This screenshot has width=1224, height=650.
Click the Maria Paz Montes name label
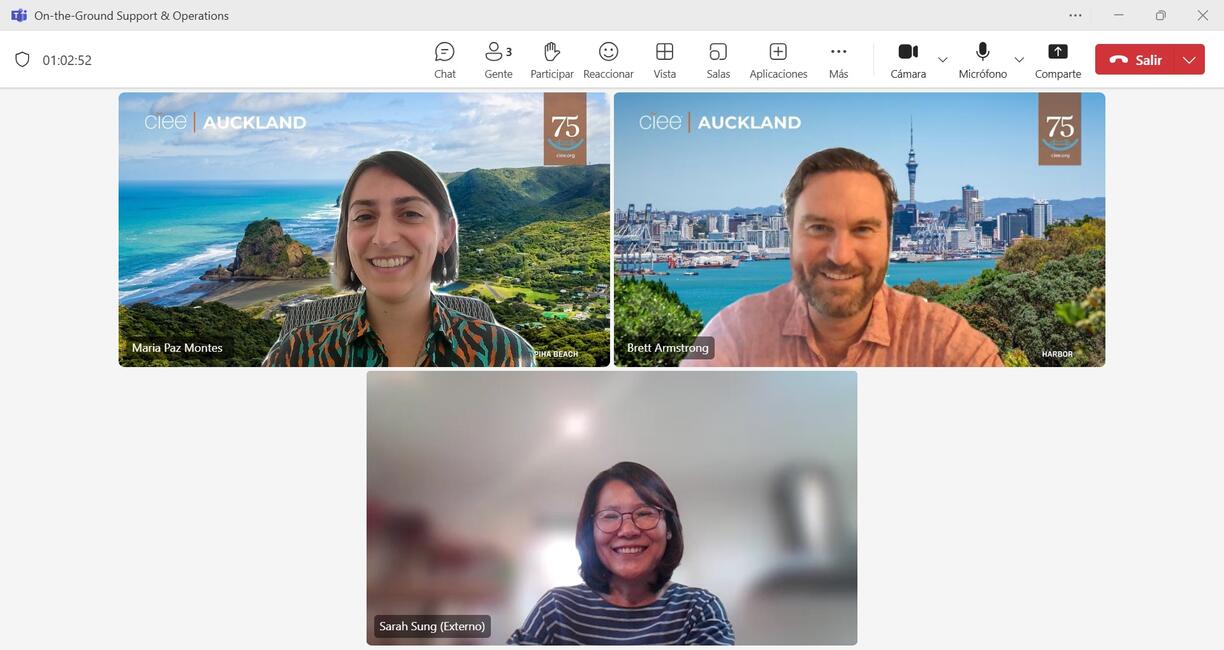[177, 348]
